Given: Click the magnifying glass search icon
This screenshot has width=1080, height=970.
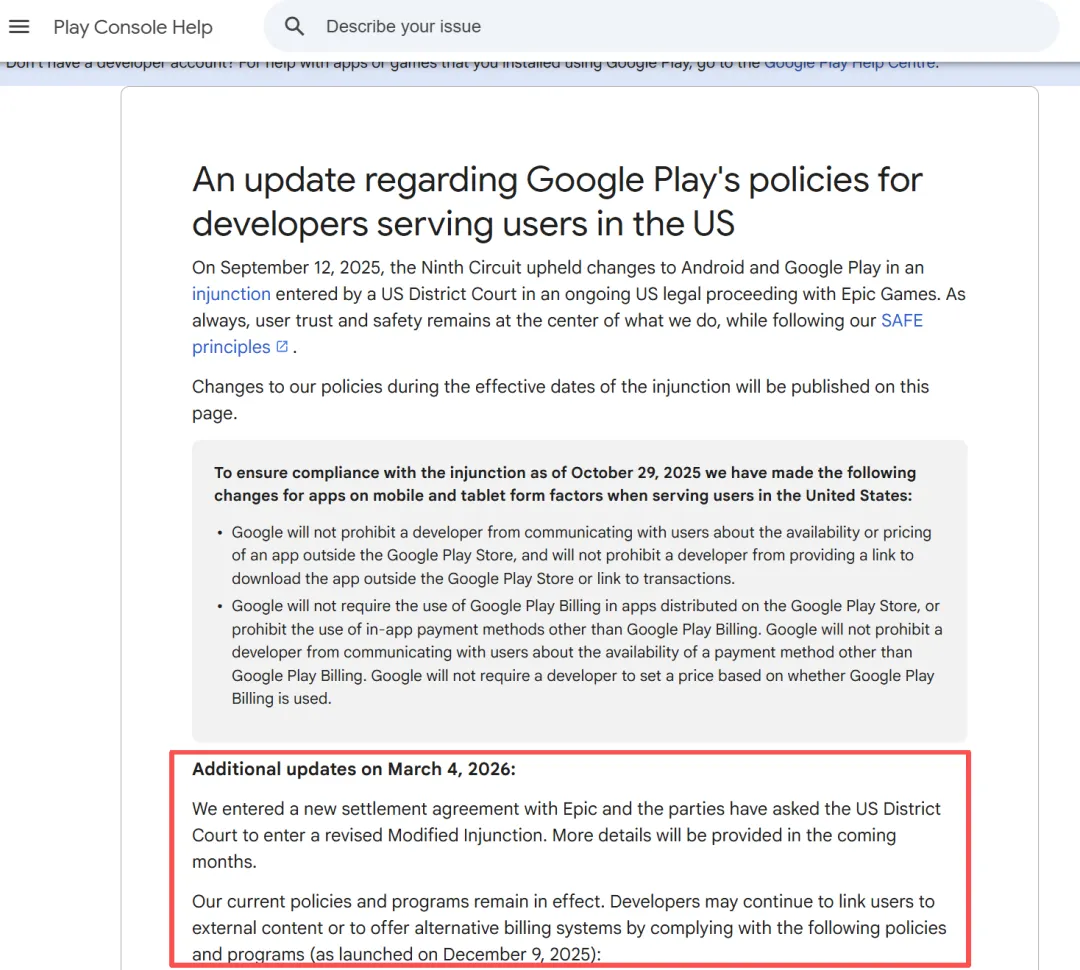Looking at the screenshot, I should 294,27.
